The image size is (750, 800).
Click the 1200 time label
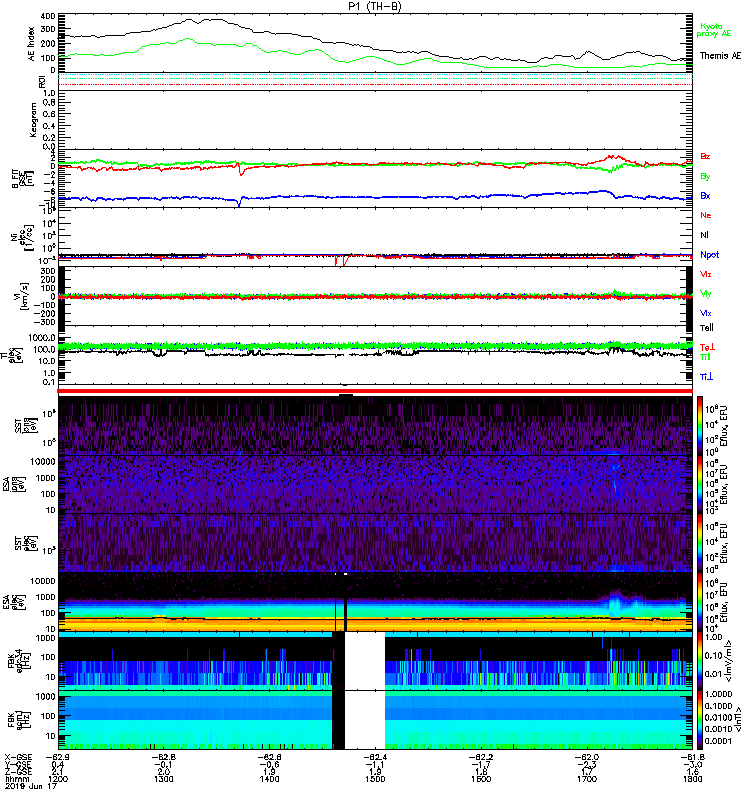[58, 779]
